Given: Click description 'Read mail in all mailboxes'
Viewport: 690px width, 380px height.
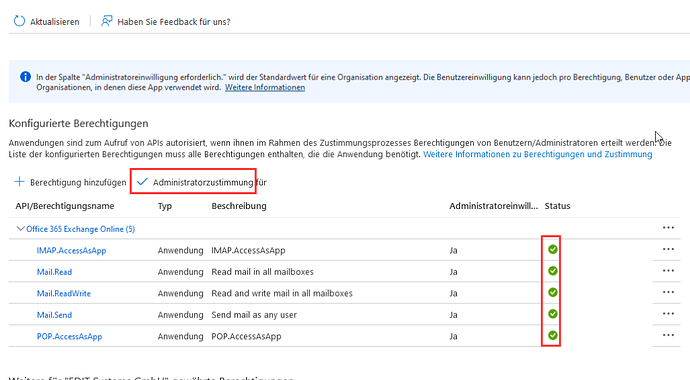Looking at the screenshot, I should (262, 272).
